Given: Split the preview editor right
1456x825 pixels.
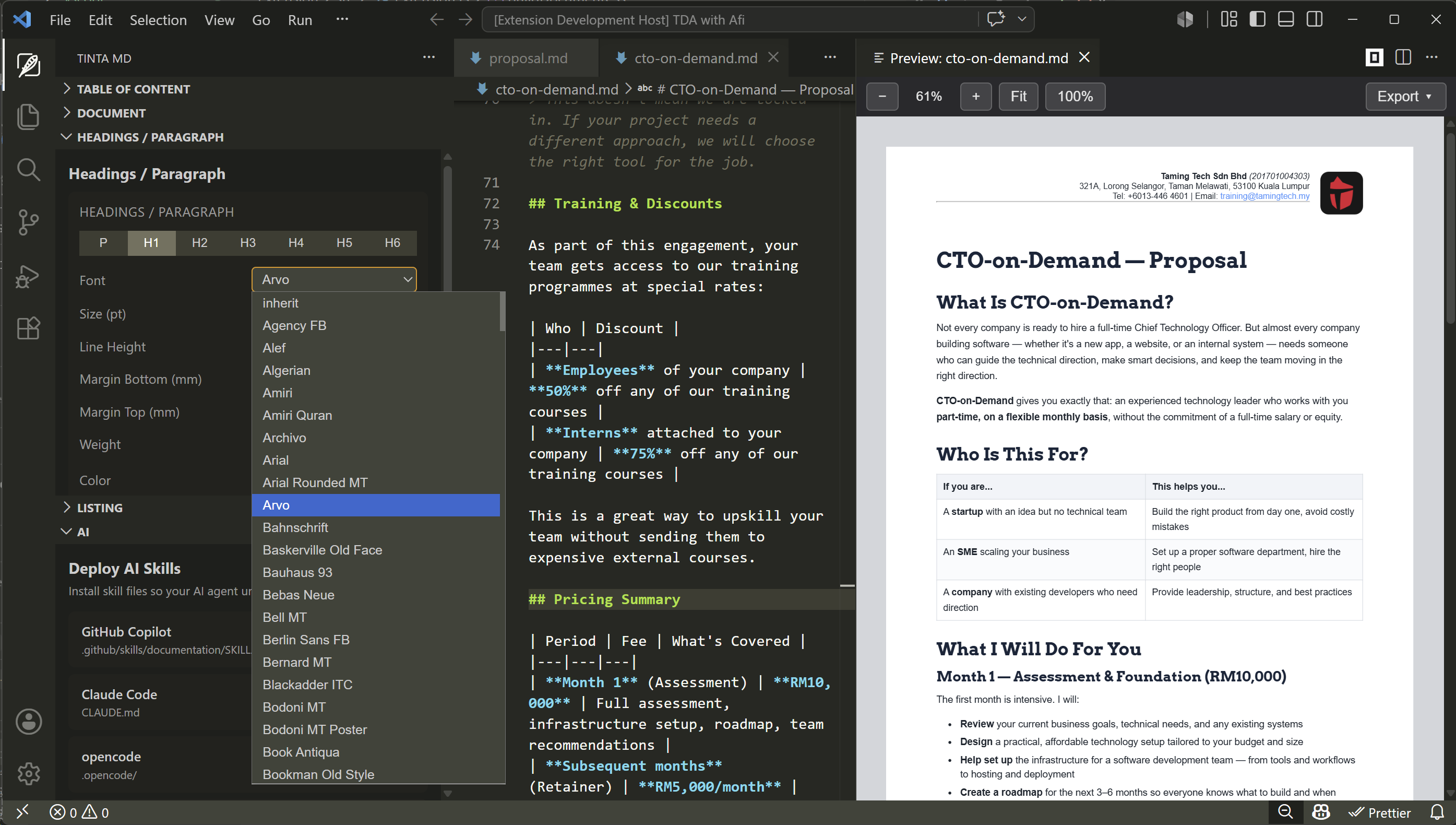Looking at the screenshot, I should tap(1403, 57).
